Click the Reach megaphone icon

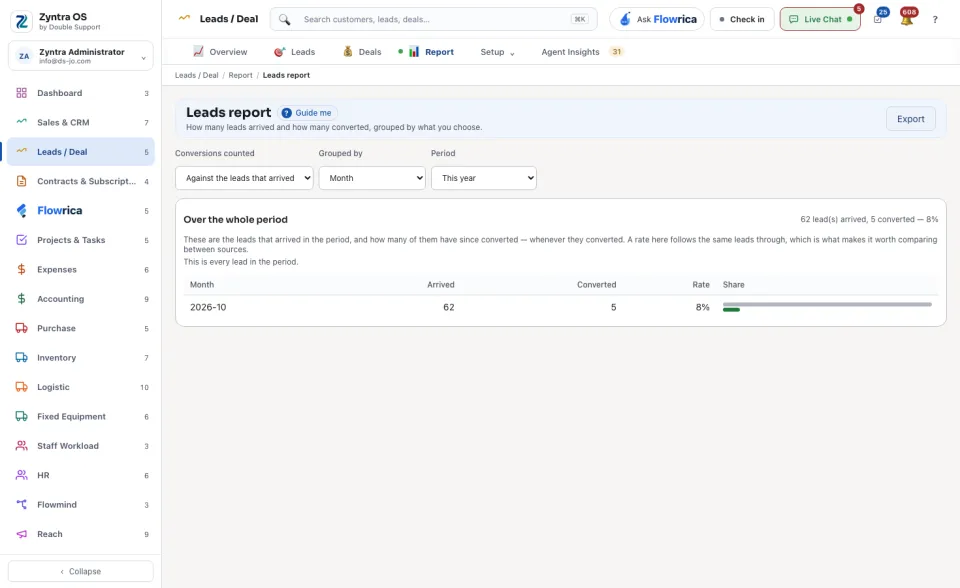(21, 534)
